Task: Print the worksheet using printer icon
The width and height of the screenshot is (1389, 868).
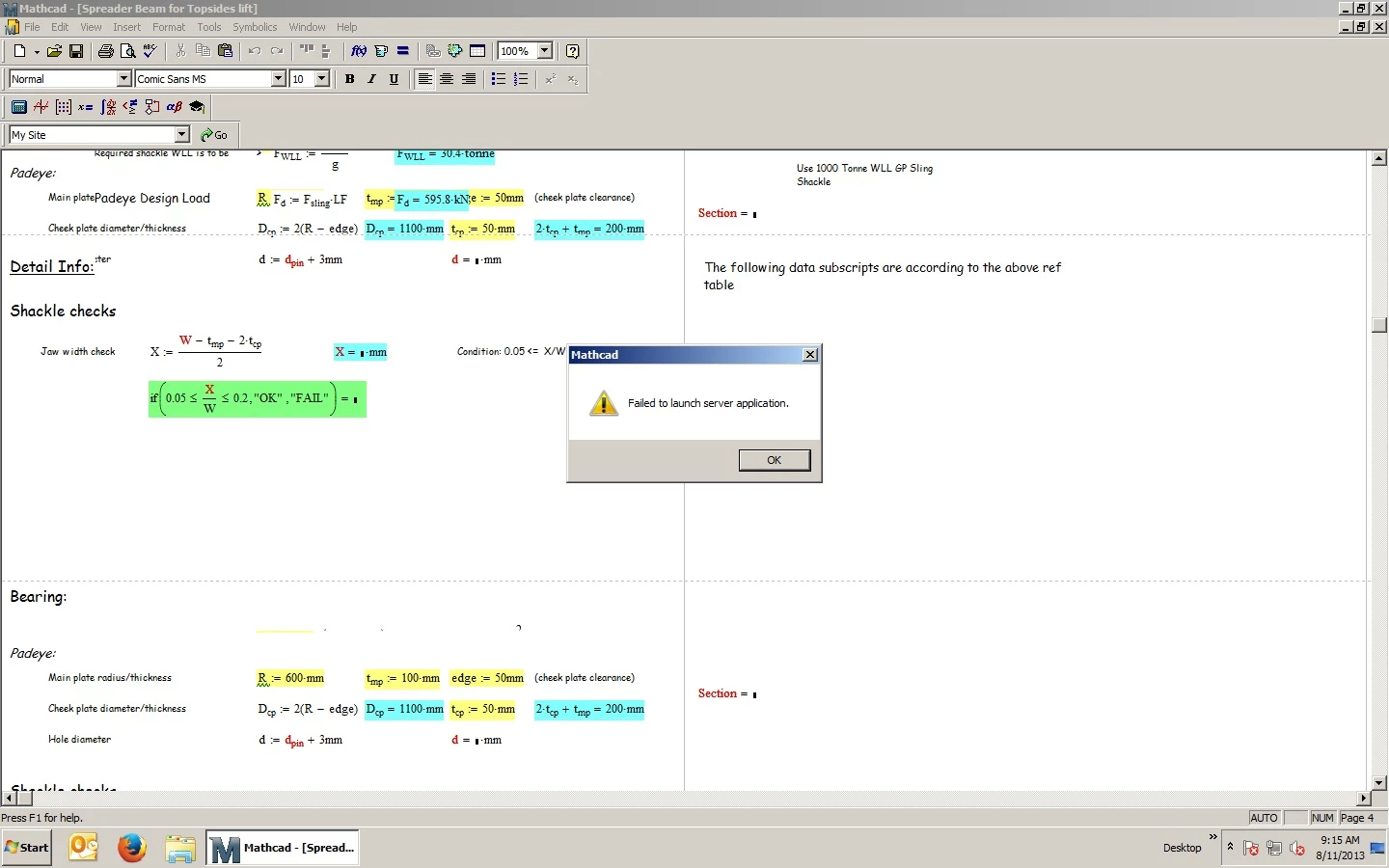Action: pyautogui.click(x=106, y=51)
